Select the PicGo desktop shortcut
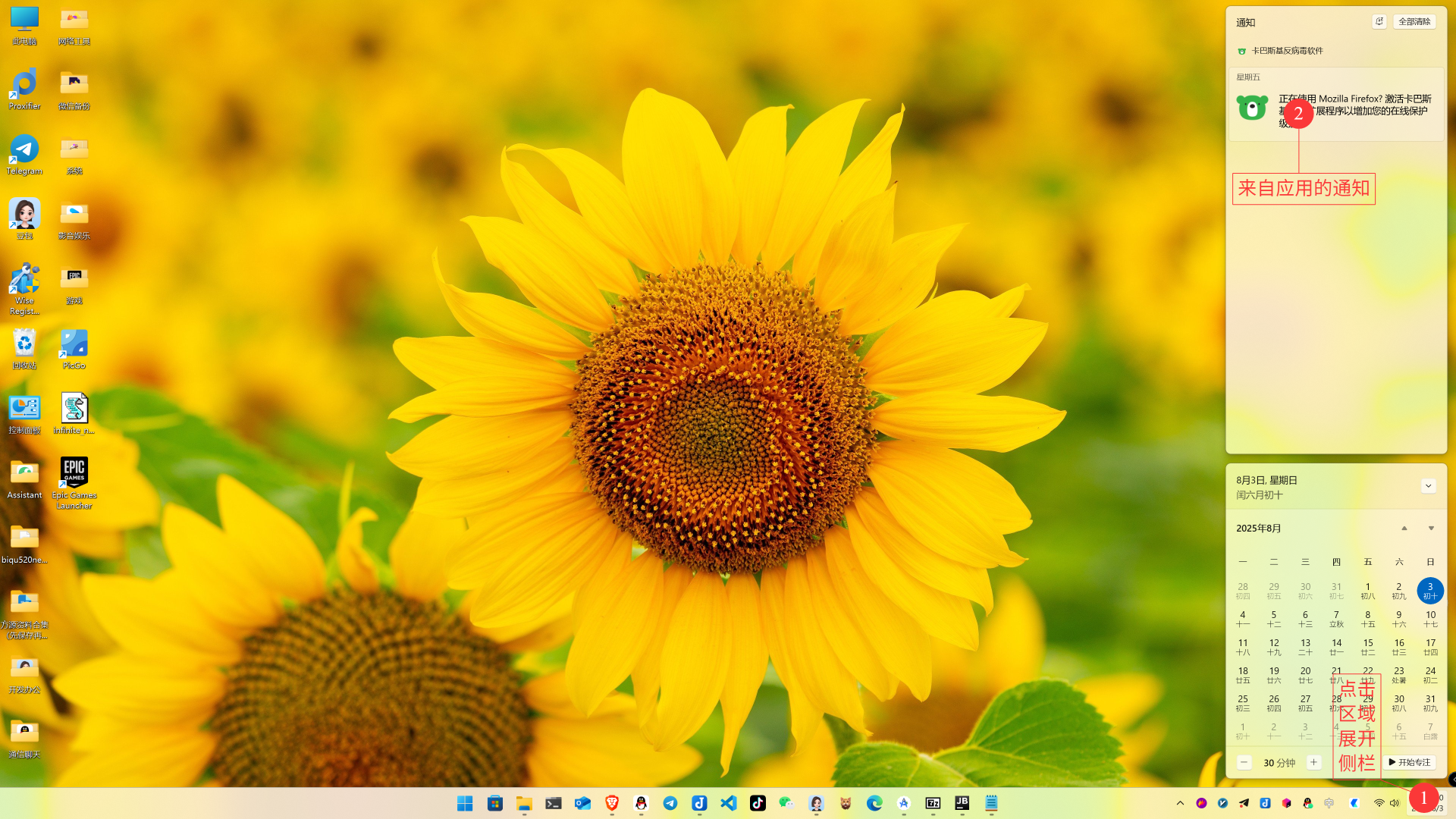Screen dimensions: 1456x819 pos(74,349)
